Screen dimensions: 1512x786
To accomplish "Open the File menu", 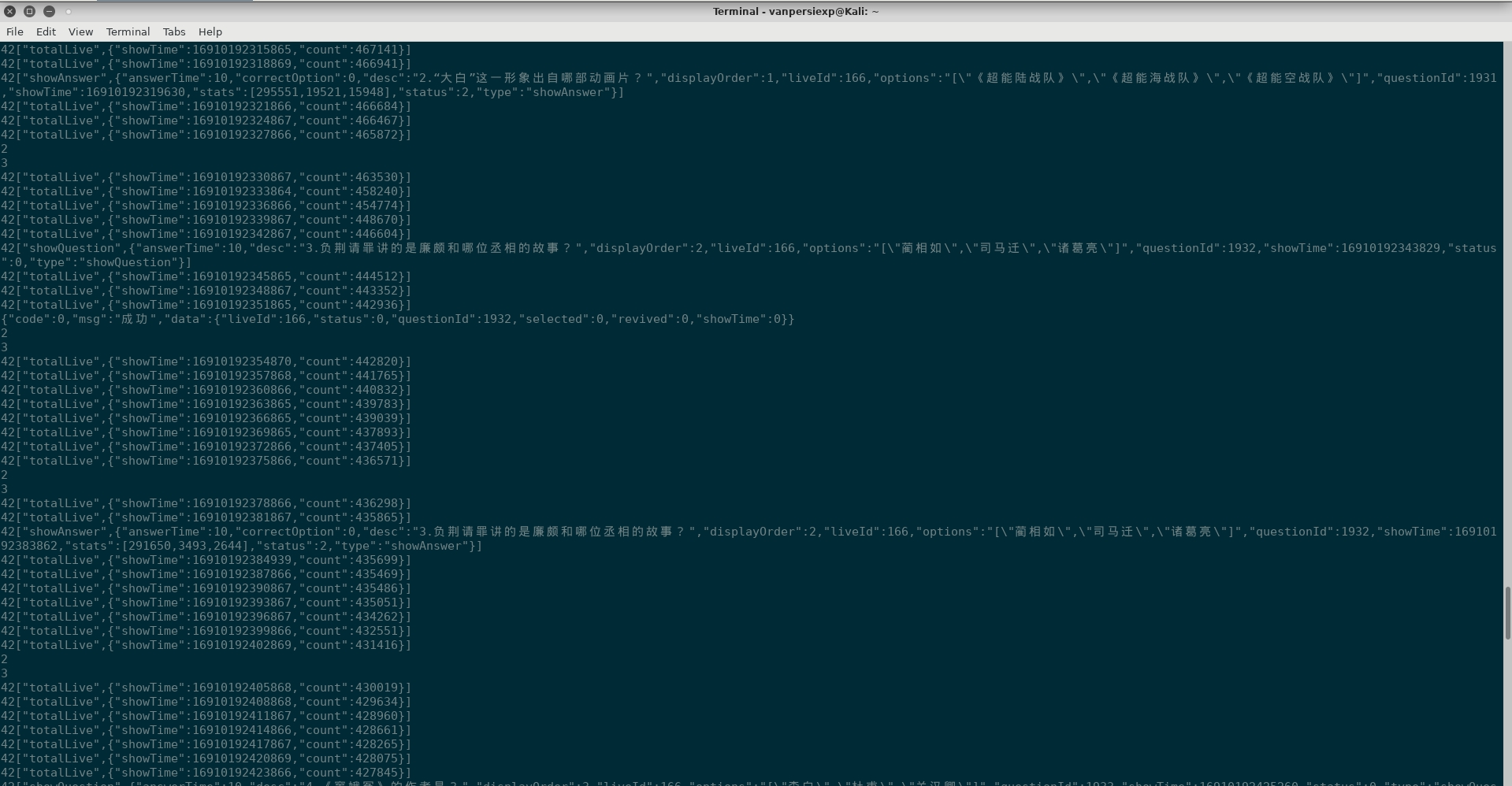I will [x=15, y=32].
